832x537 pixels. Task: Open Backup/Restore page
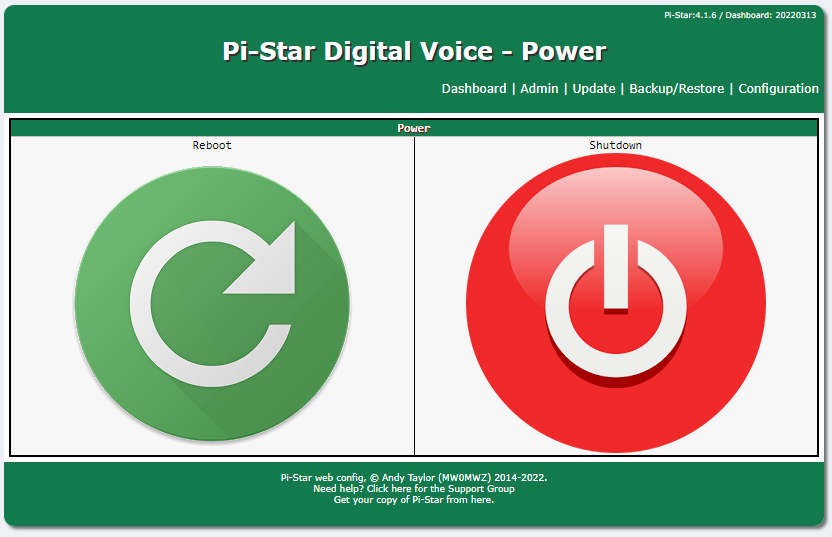pos(677,89)
